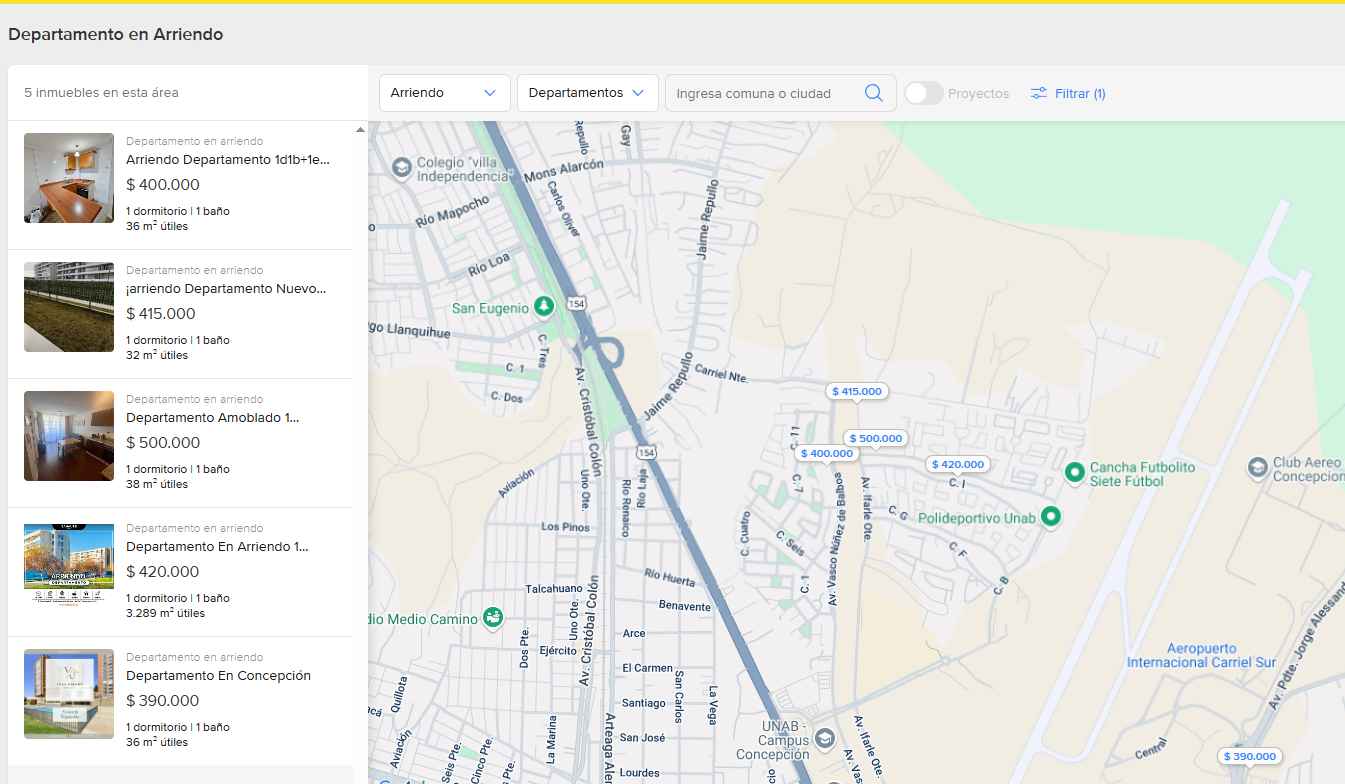
Task: Select the Polideportivo Unab map marker
Action: 1050,517
